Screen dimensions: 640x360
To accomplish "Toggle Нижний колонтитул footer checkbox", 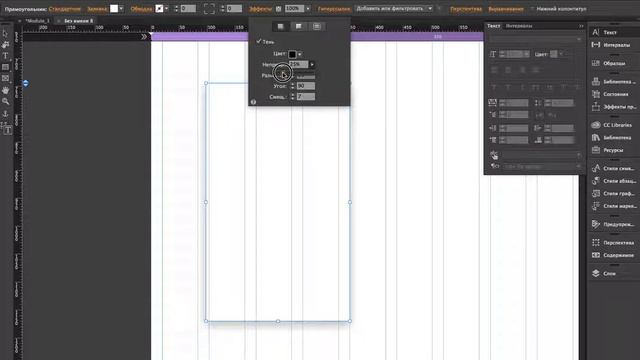I will point(532,9).
